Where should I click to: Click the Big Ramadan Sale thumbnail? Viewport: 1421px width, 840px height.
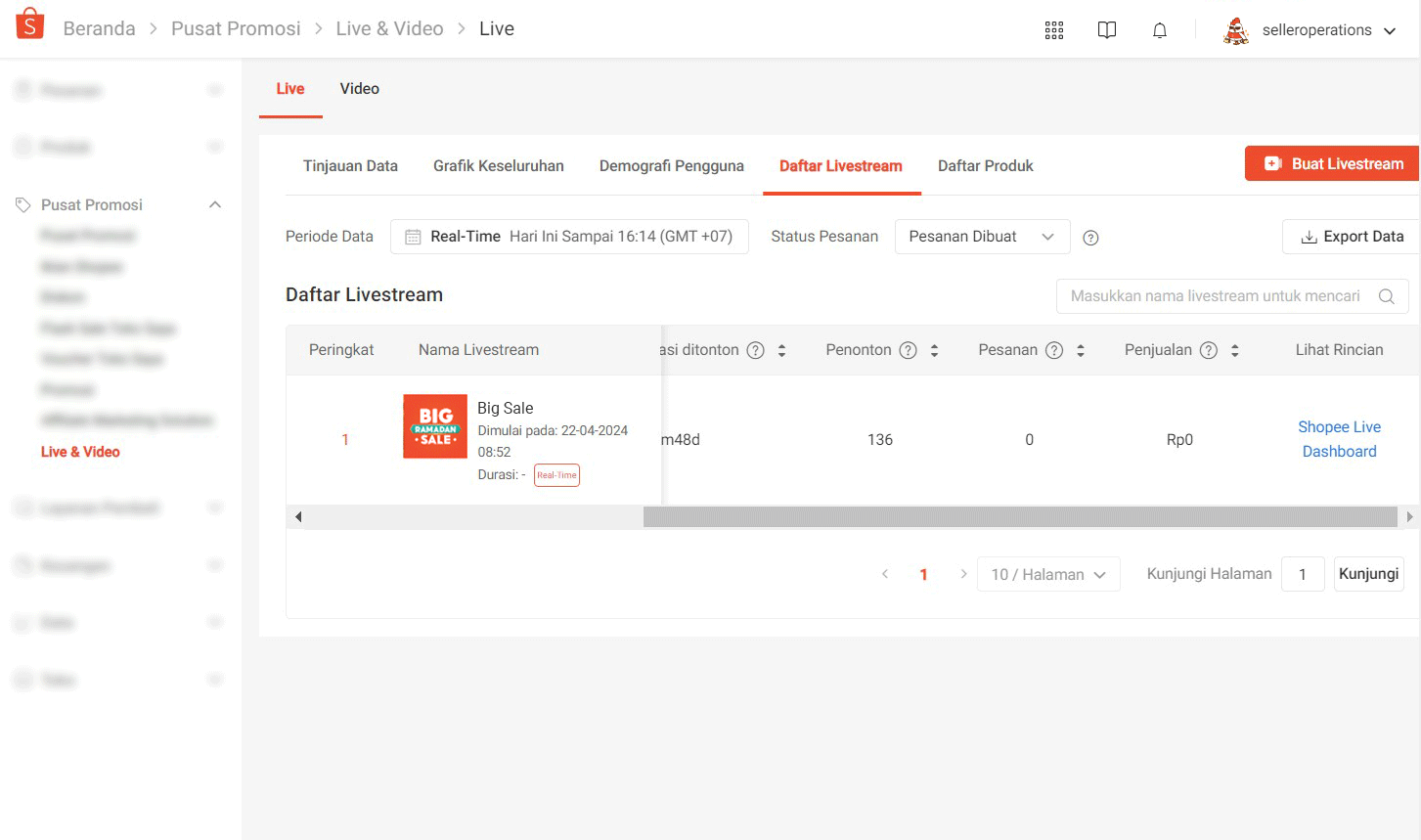coord(435,426)
